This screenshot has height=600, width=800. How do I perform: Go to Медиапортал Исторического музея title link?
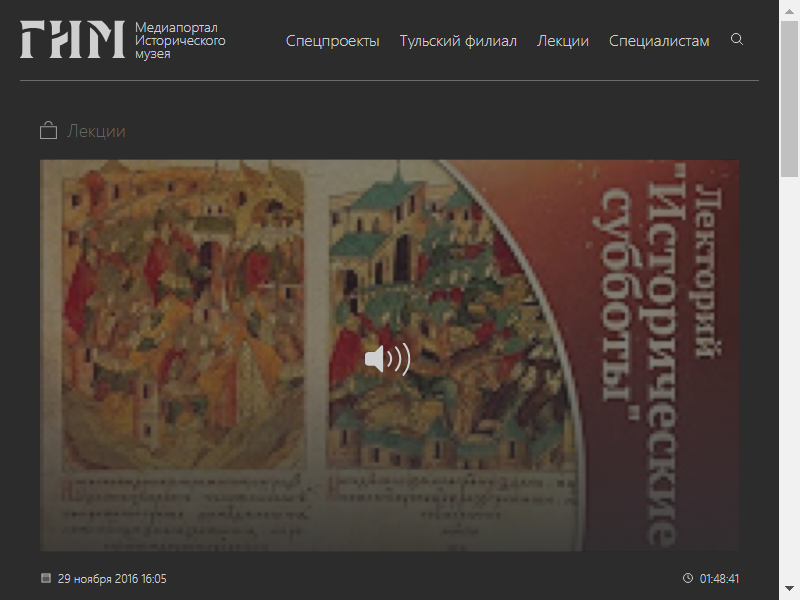[x=180, y=40]
